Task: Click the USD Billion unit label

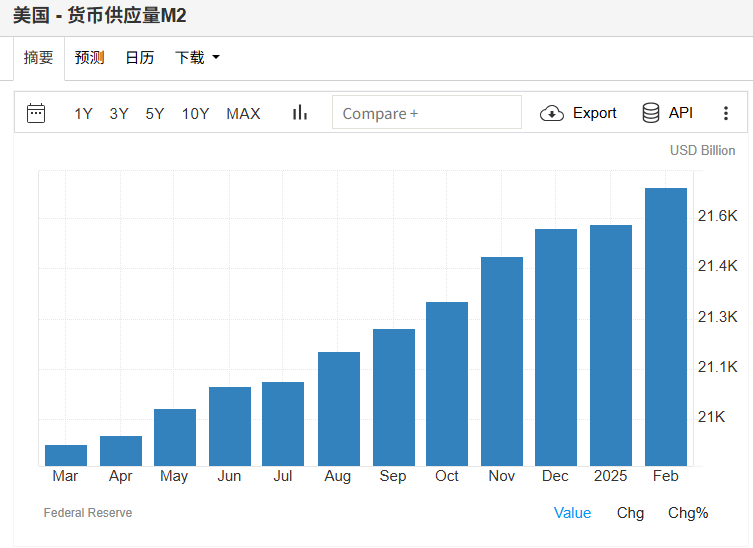Action: click(x=702, y=150)
